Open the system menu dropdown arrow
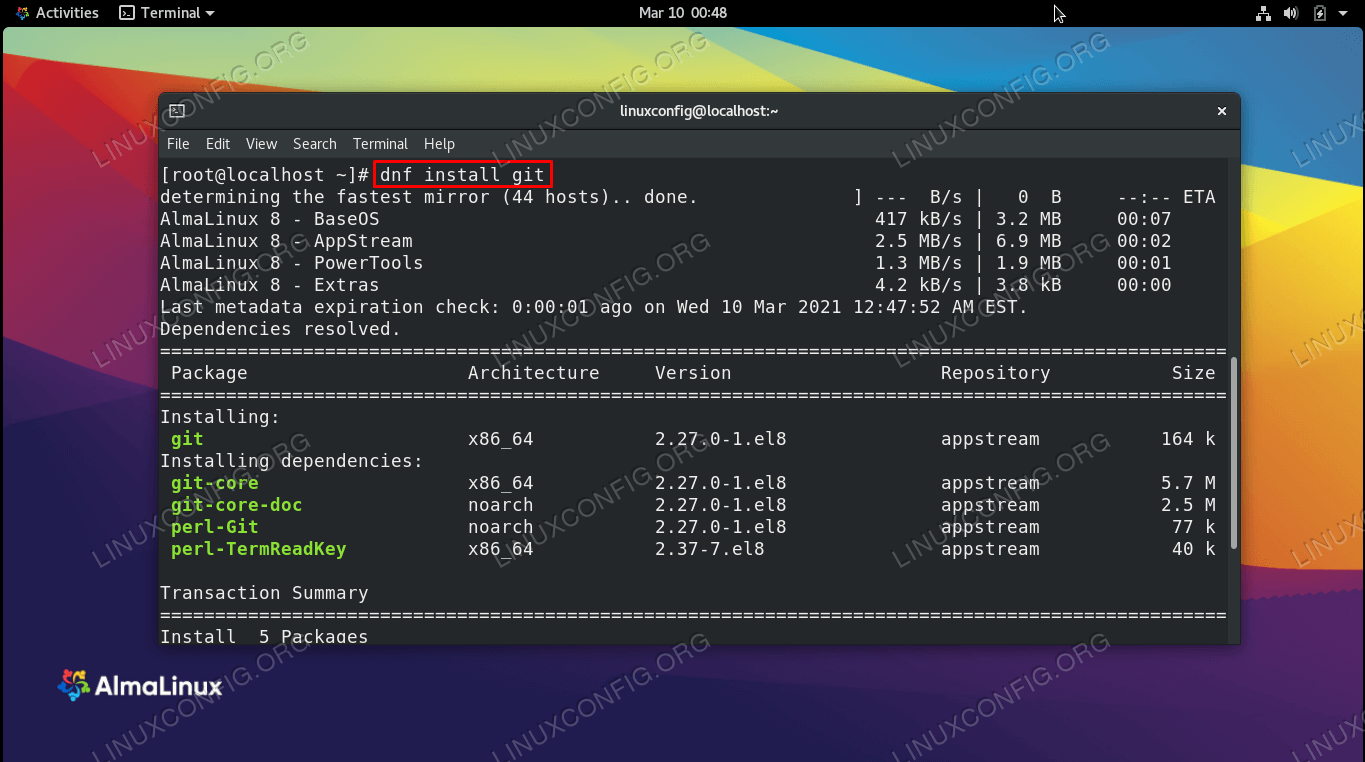Image resolution: width=1365 pixels, height=762 pixels. coord(1343,13)
